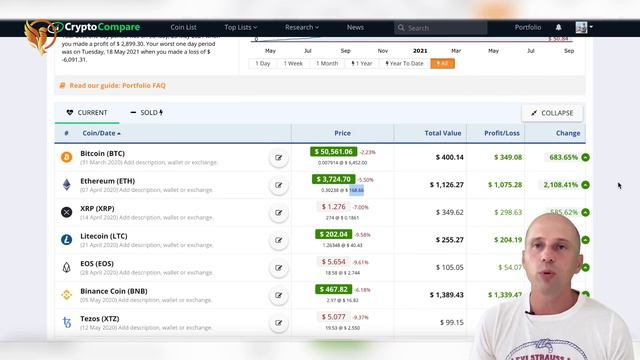Edit the EOS entry
The image size is (640, 360).
pyautogui.click(x=279, y=268)
